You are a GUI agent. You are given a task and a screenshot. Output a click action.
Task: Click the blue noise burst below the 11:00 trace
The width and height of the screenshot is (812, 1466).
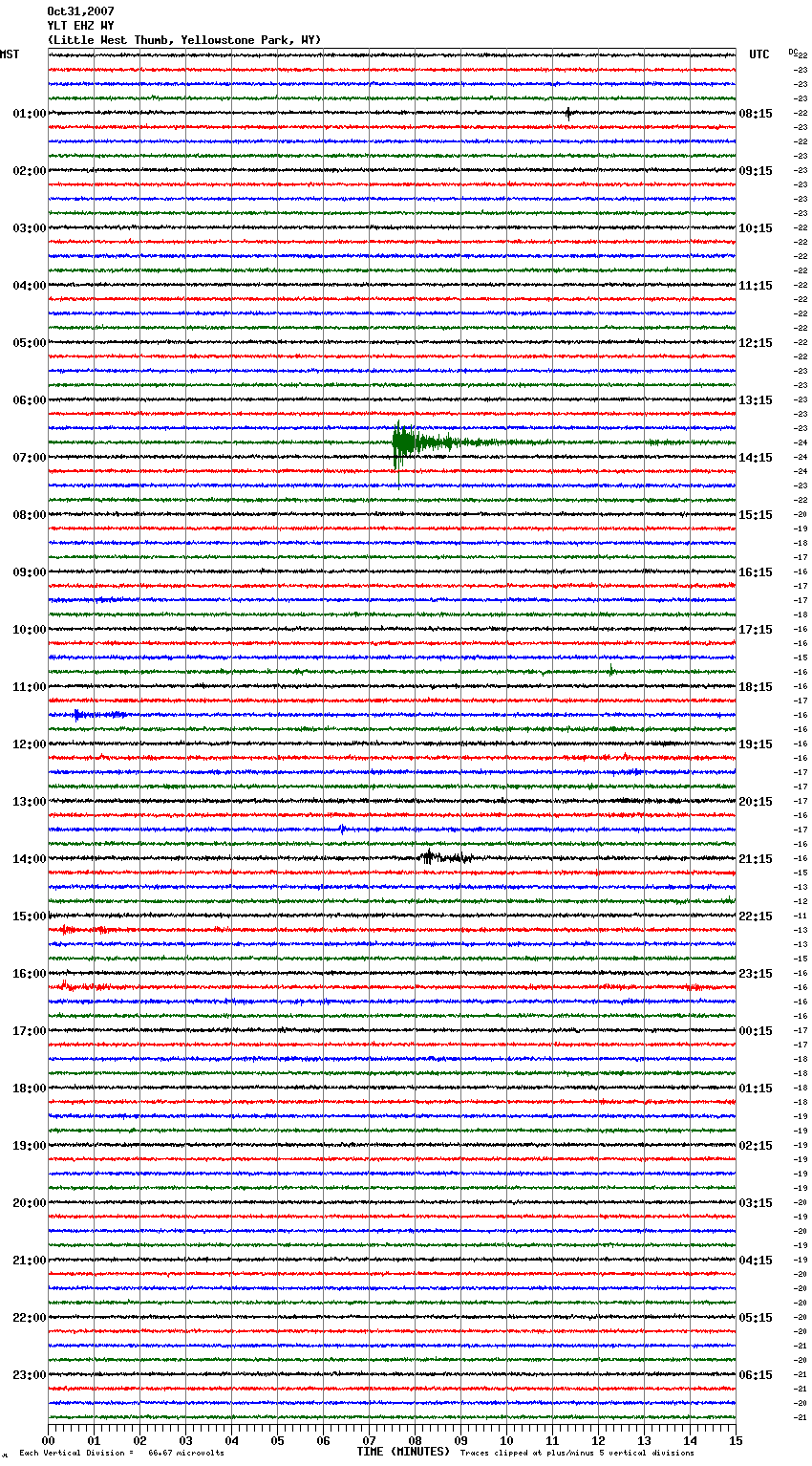(99, 715)
